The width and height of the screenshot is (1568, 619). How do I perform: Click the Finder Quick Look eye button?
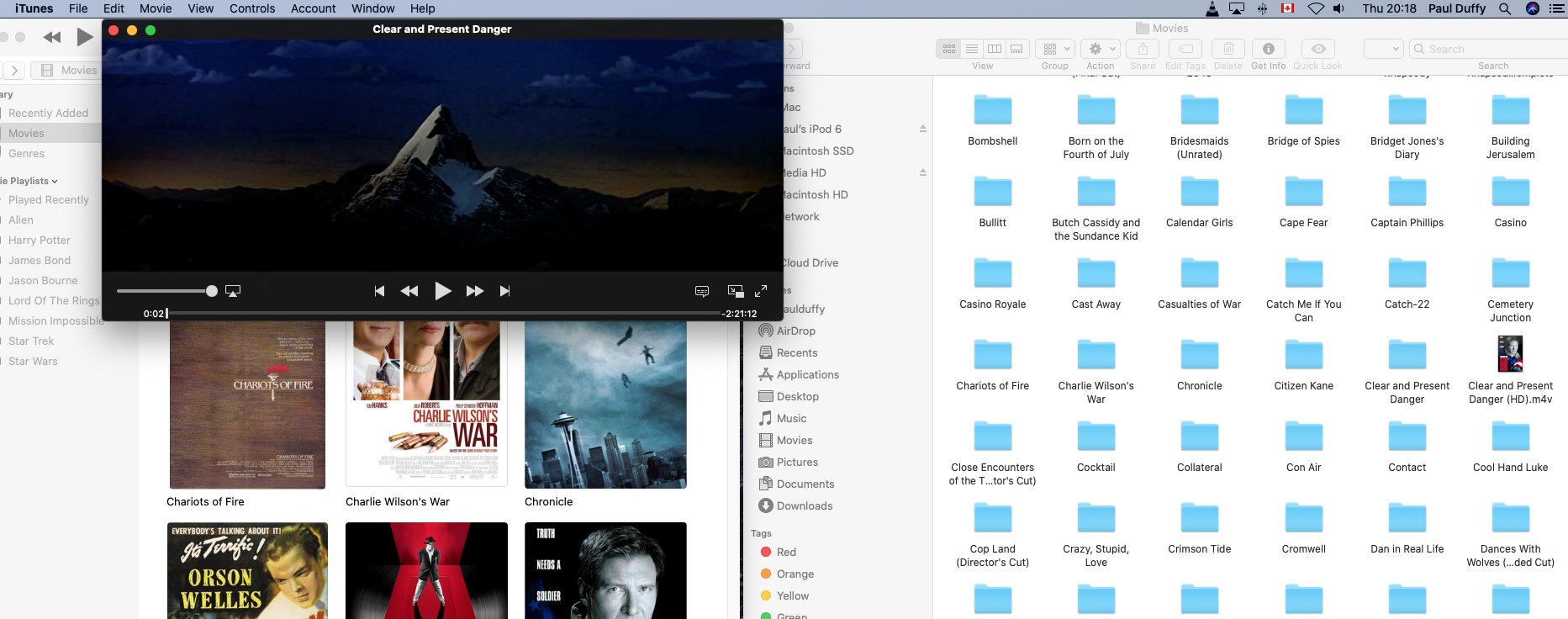1318,49
